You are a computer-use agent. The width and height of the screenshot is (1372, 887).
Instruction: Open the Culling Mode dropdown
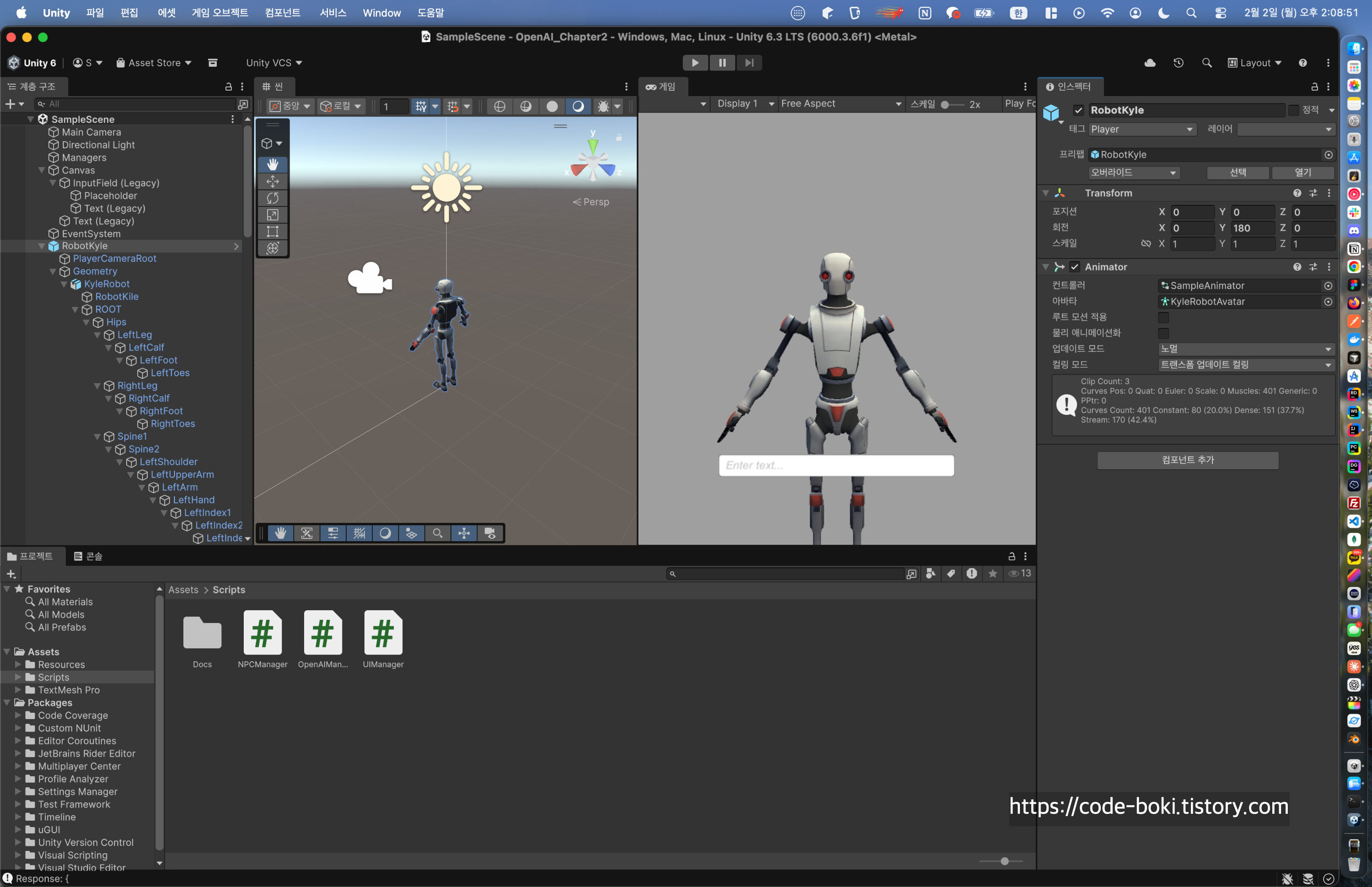point(1246,365)
